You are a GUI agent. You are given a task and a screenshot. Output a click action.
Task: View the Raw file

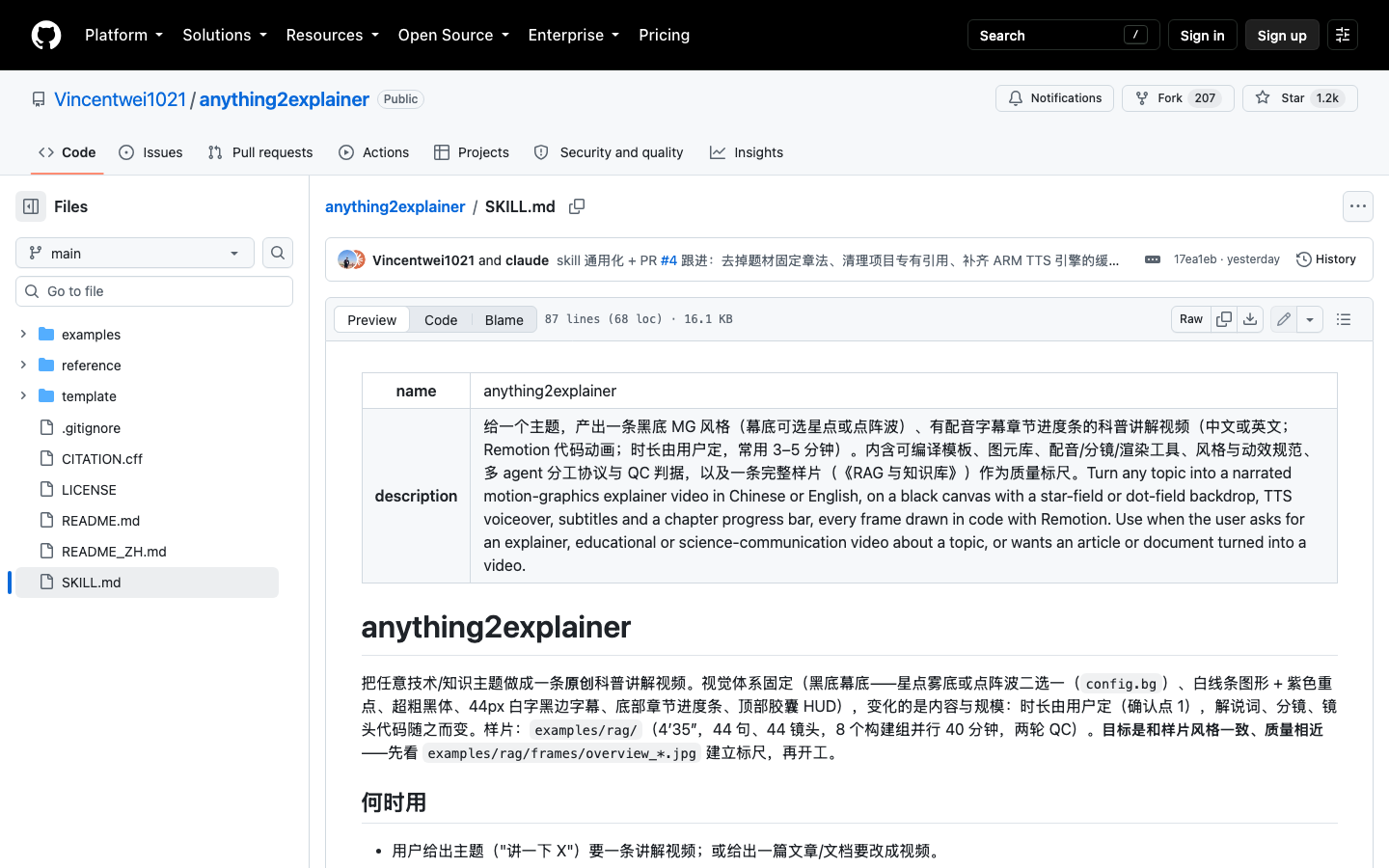[1191, 319]
